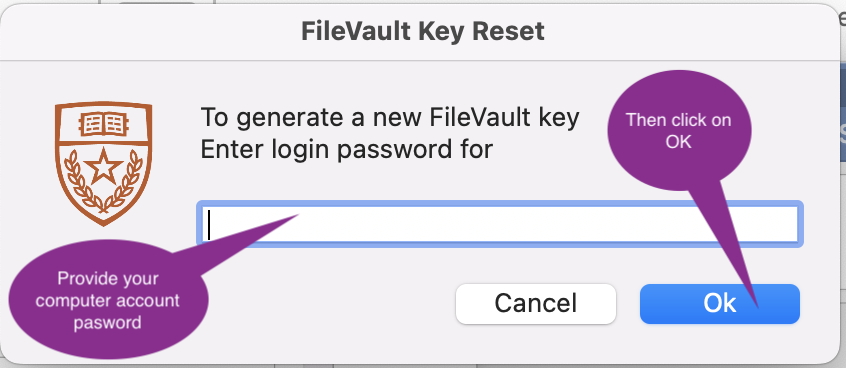Confirm with the blue Ok button

pyautogui.click(x=720, y=304)
